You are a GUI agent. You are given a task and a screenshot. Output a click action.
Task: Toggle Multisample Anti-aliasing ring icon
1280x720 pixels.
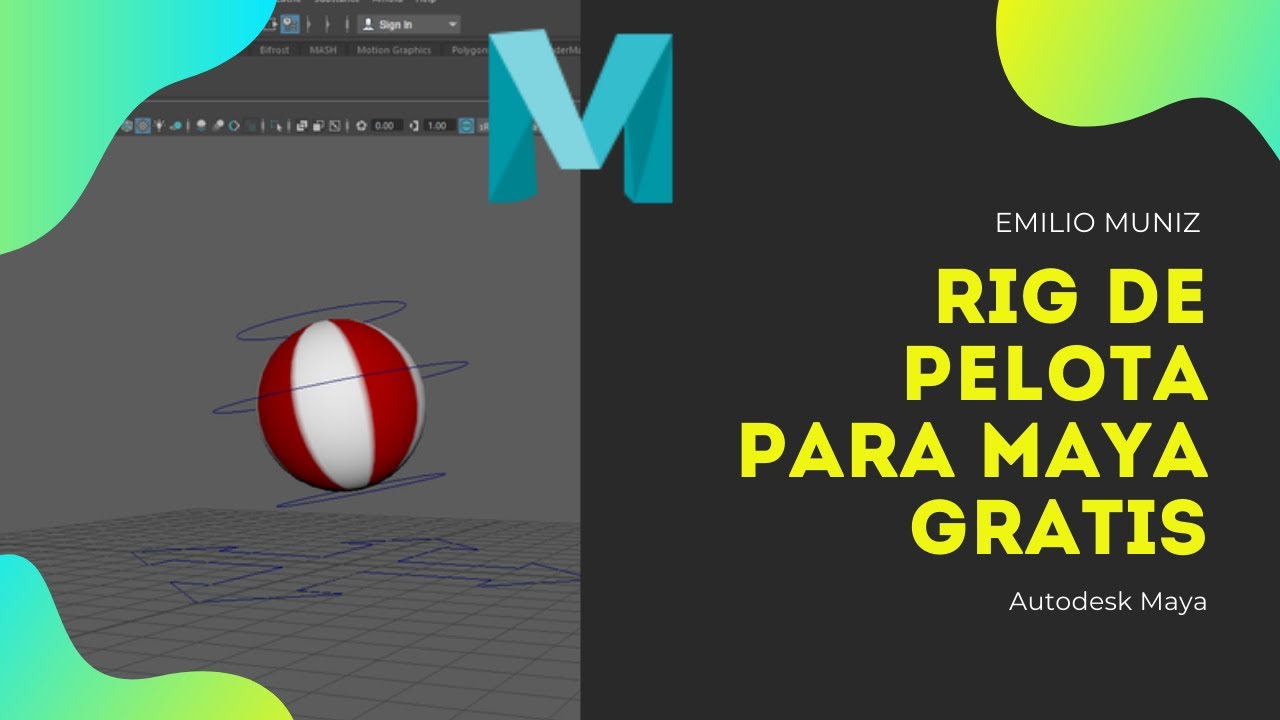point(234,126)
